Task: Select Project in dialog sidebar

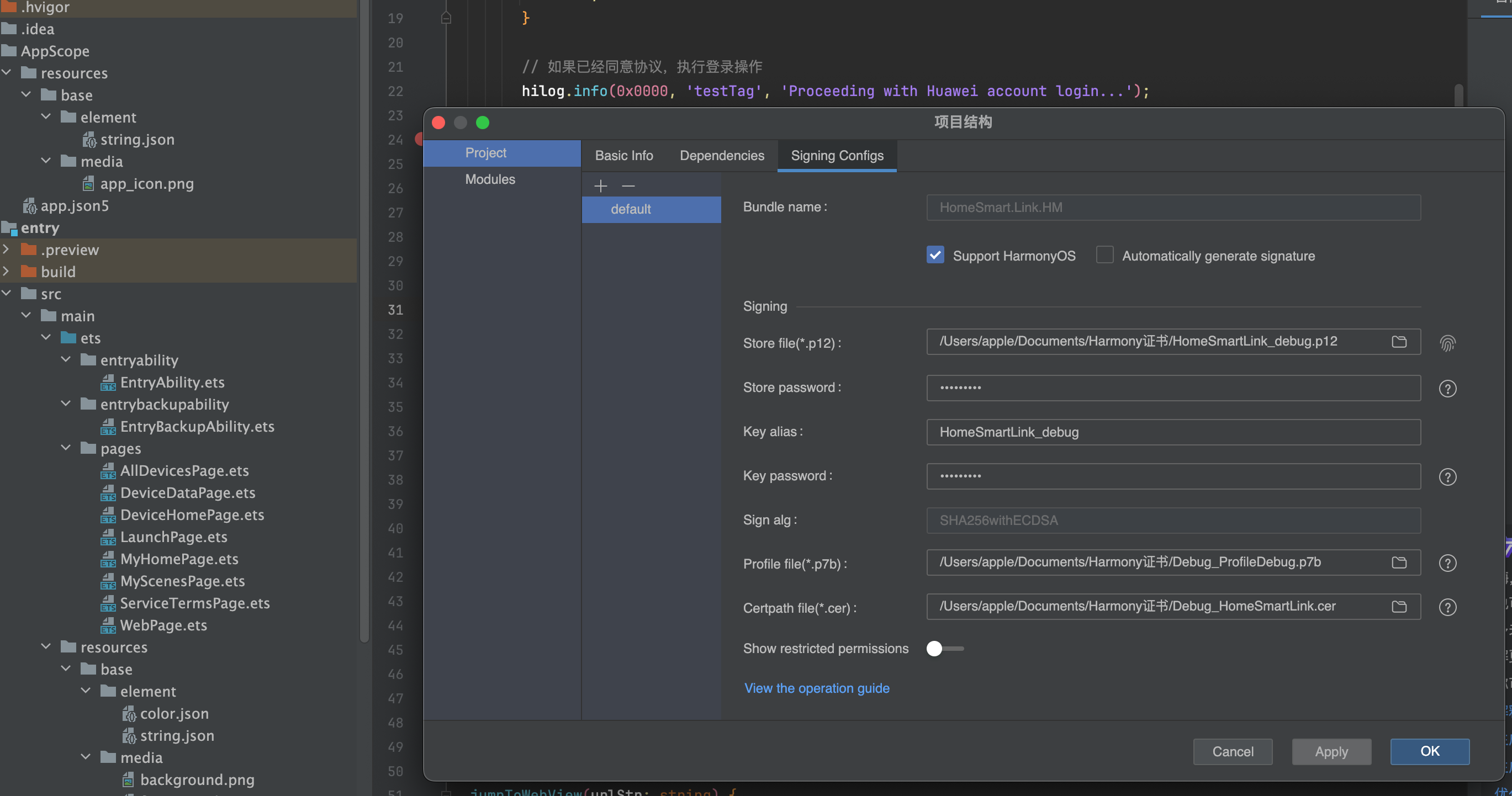Action: [503, 152]
